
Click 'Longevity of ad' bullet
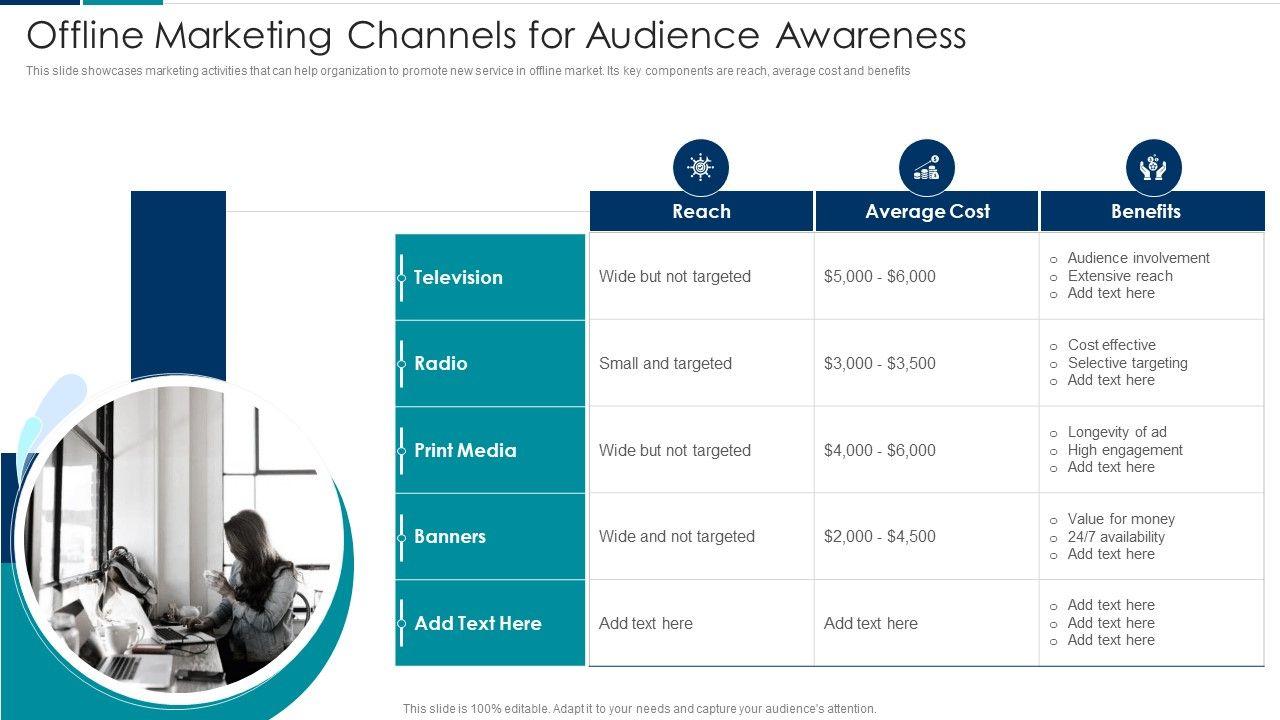1117,432
